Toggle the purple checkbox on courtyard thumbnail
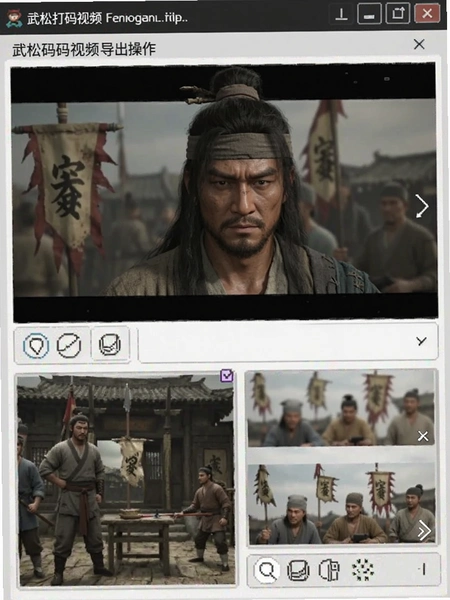The height and width of the screenshot is (600, 450). click(227, 375)
